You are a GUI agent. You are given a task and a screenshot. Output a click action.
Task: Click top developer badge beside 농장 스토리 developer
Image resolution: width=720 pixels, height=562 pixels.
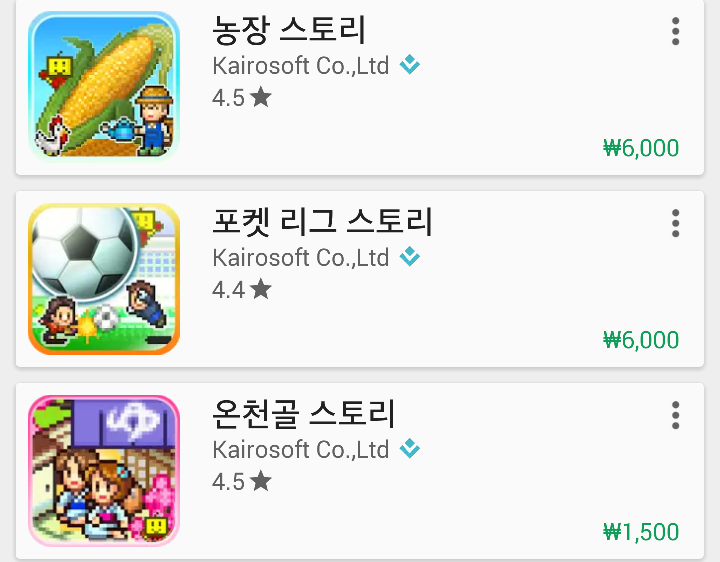(x=410, y=65)
